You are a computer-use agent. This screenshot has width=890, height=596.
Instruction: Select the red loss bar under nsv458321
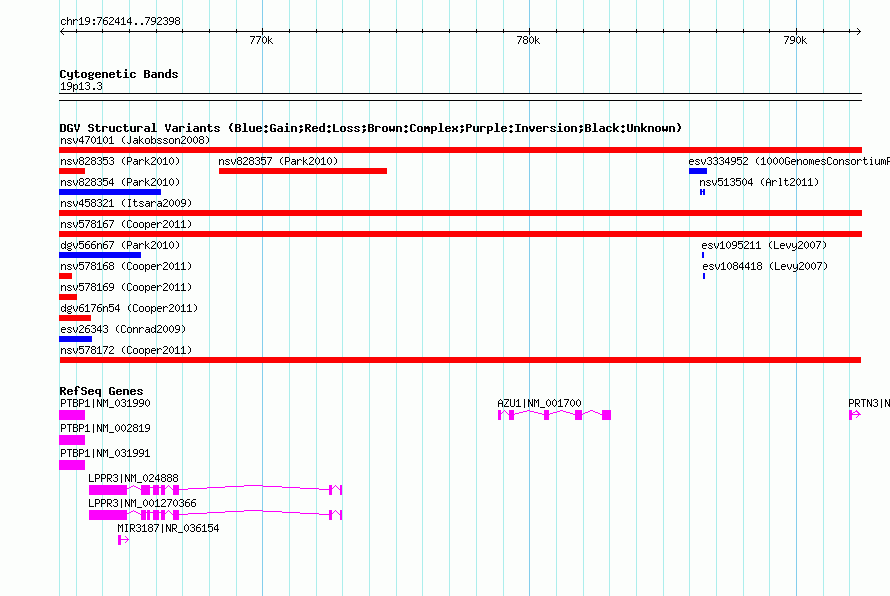click(460, 213)
